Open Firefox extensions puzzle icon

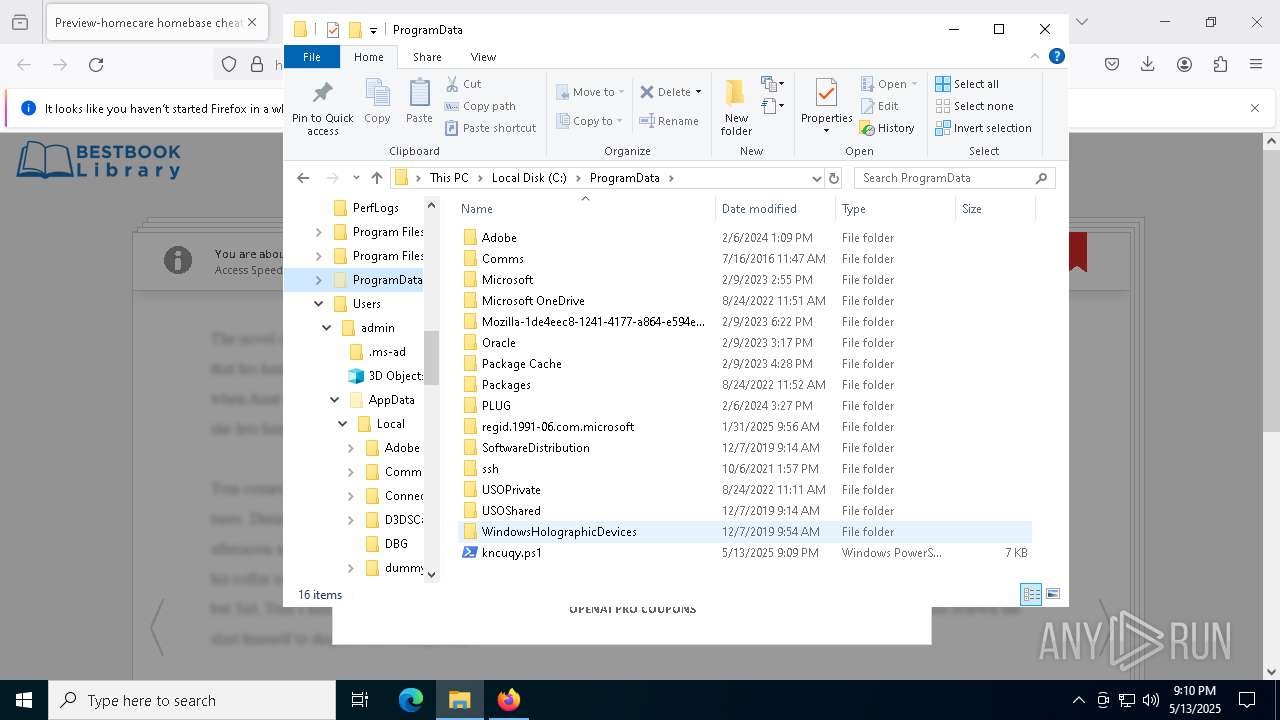[x=1220, y=65]
